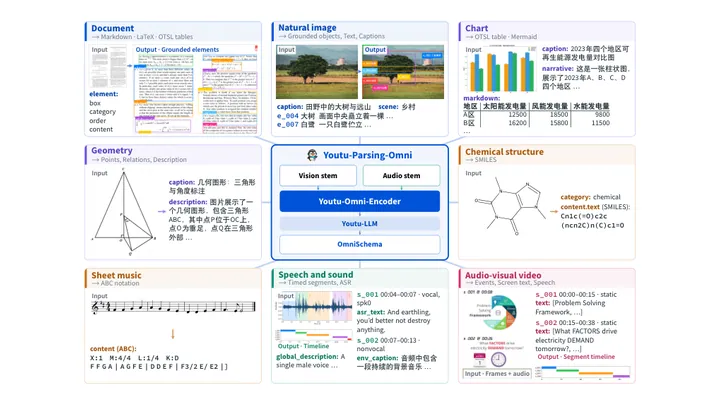
Task: Click the penguin logo beside Youtu-Parsing-Omni
Action: 313,155
